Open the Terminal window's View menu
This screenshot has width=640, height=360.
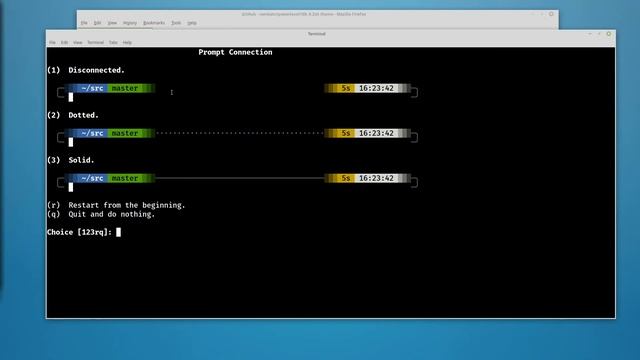pyautogui.click(x=78, y=42)
